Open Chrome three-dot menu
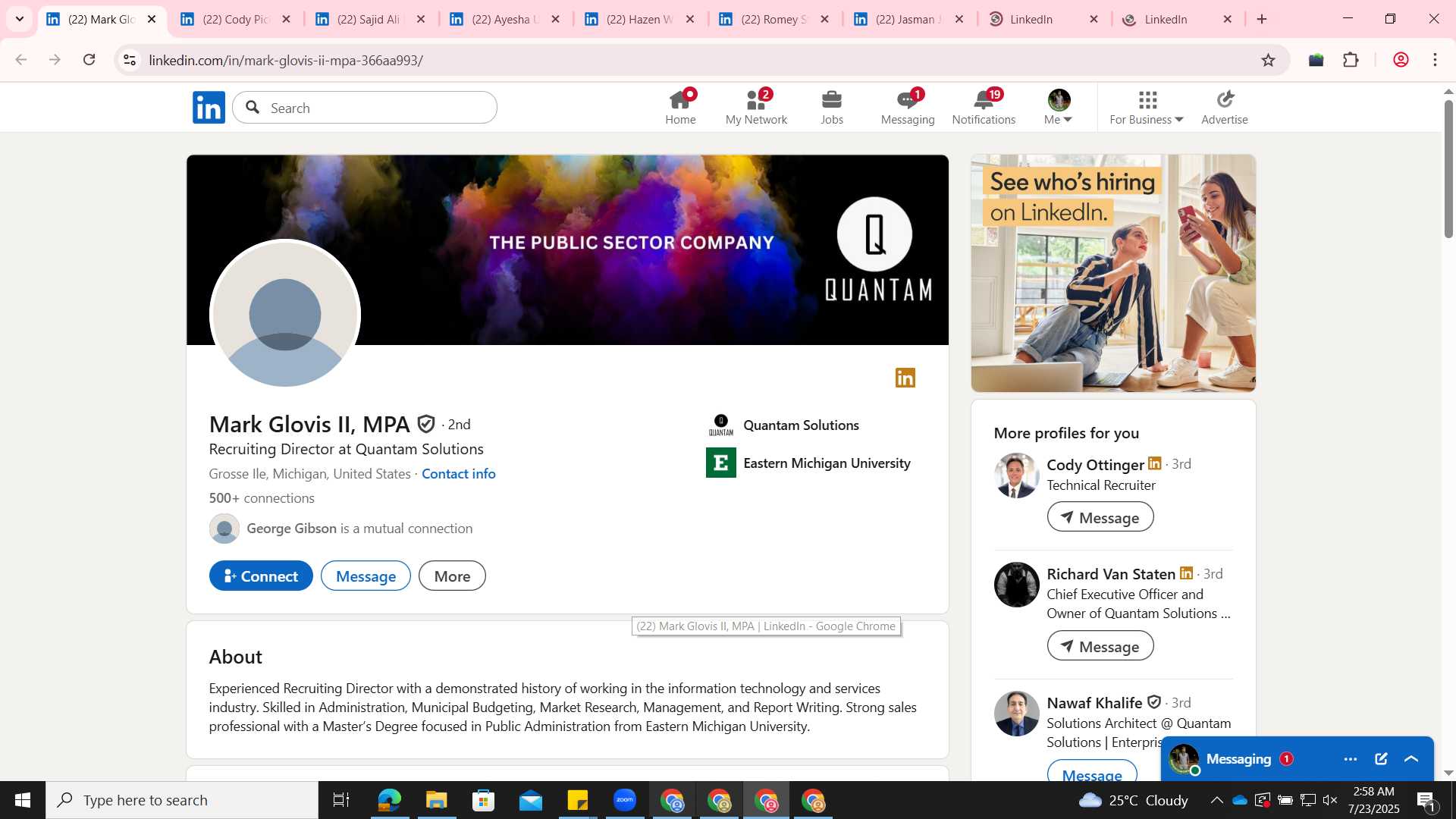Screen dimensions: 1456x819 point(1435,60)
